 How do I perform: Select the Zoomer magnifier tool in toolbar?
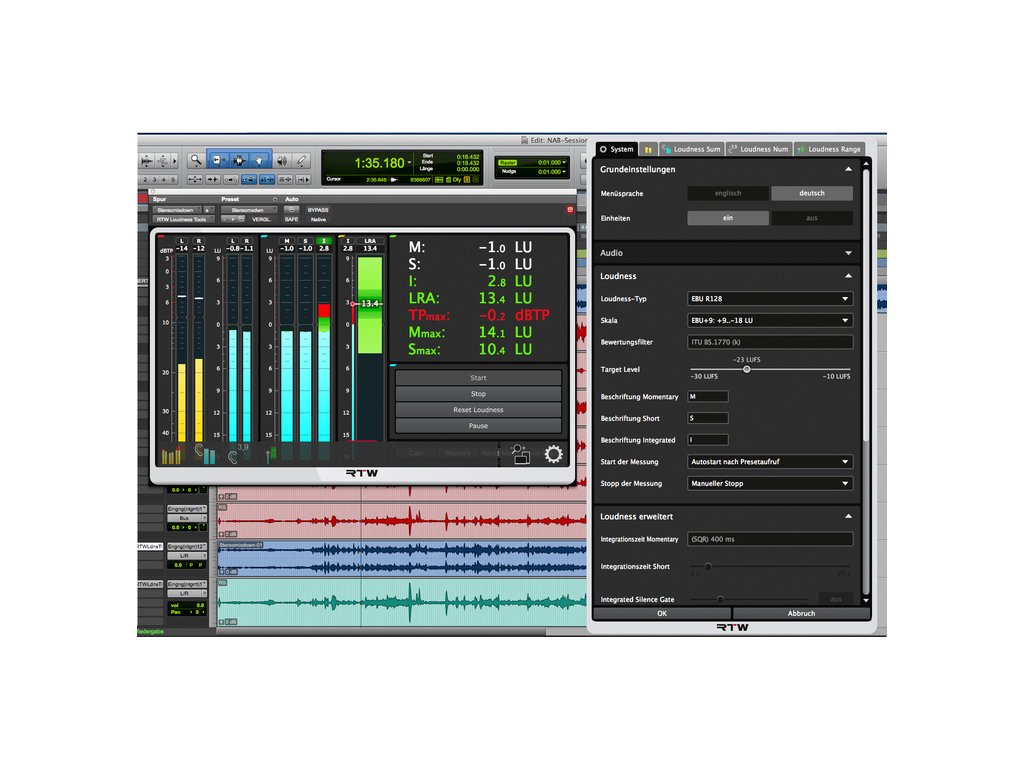tap(195, 160)
